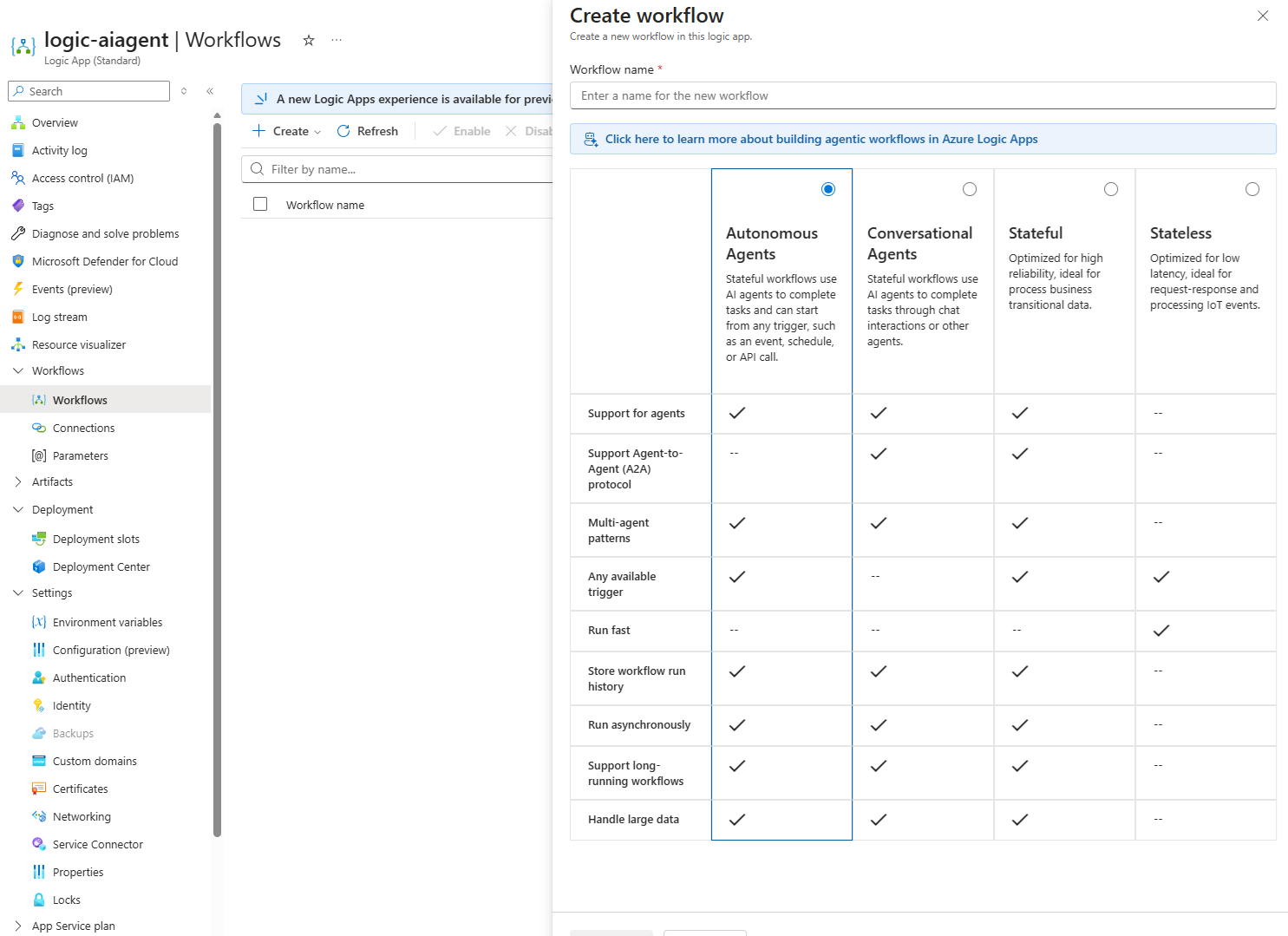Open the Connections menu item
The image size is (1288, 936).
tap(83, 429)
